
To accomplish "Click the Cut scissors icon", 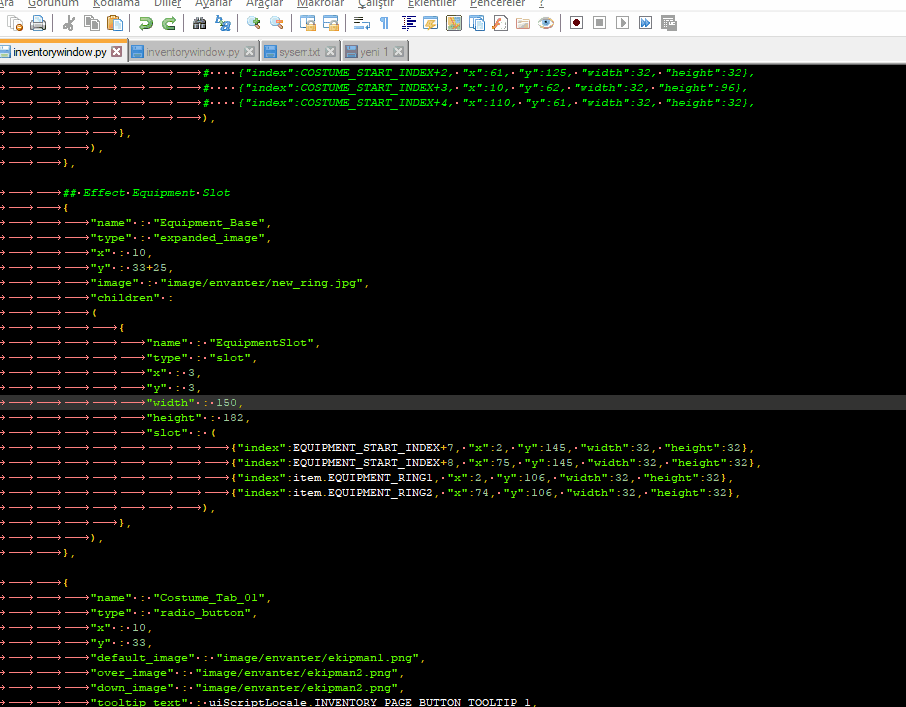I will (x=69, y=23).
